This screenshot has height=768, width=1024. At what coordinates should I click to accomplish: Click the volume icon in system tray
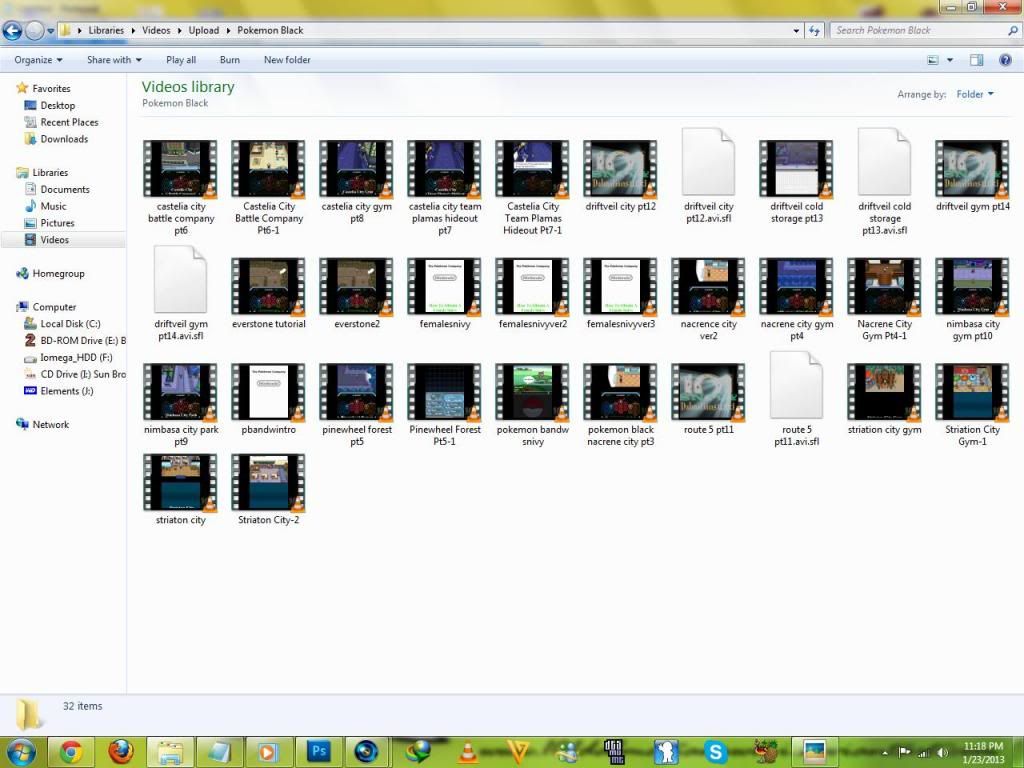(942, 752)
